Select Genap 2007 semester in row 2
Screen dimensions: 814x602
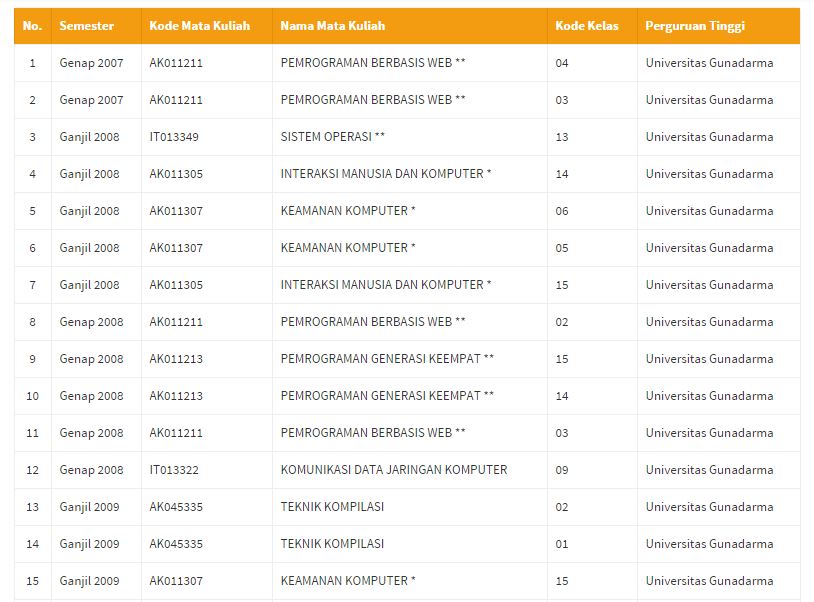point(91,100)
